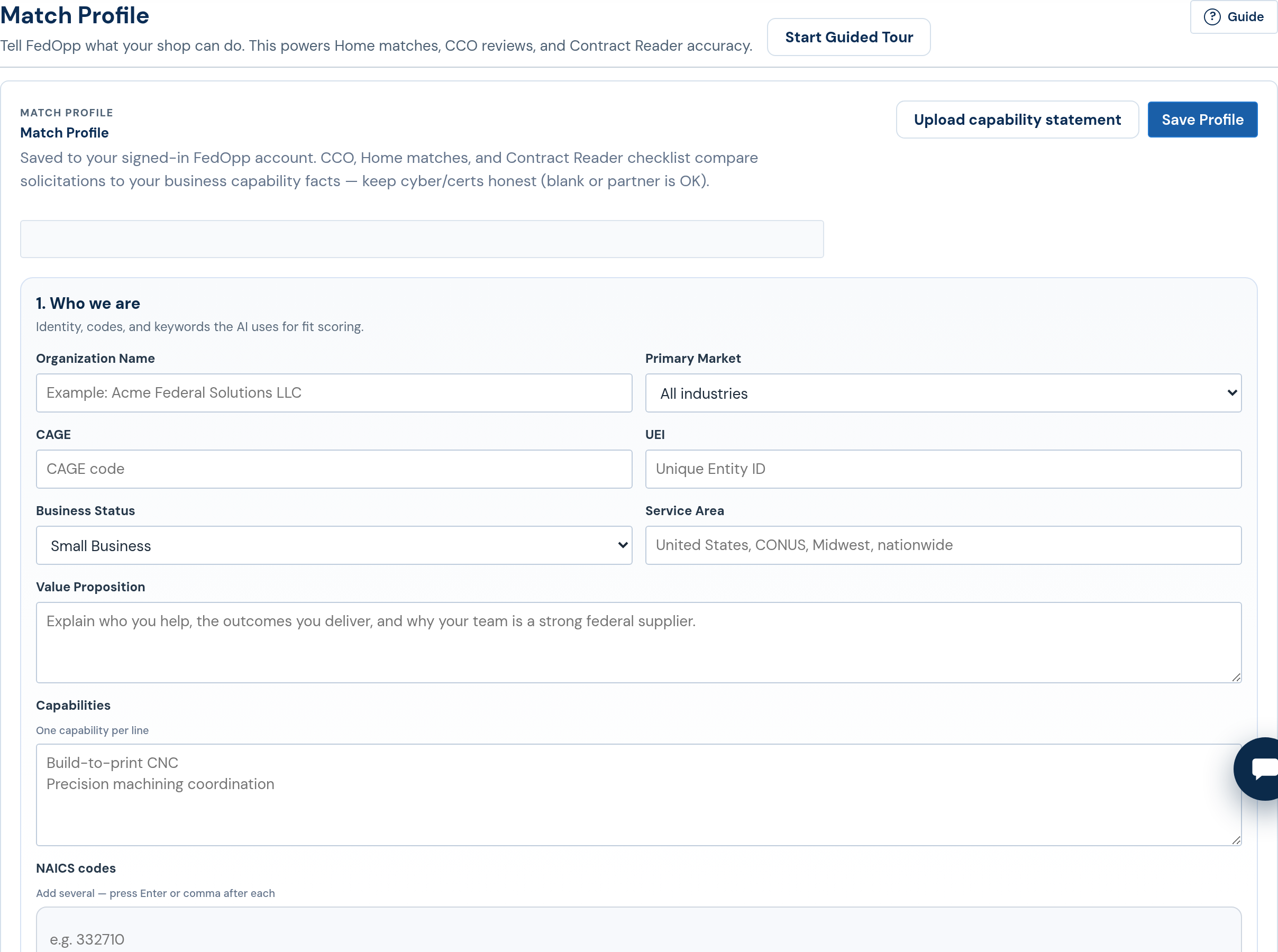This screenshot has height=952, width=1278.
Task: Open the Primary Market dropdown
Action: click(943, 393)
